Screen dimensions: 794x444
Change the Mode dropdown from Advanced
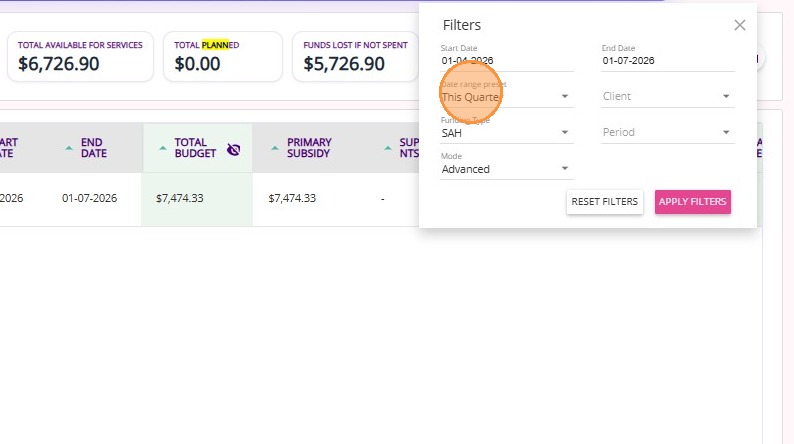pyautogui.click(x=507, y=169)
